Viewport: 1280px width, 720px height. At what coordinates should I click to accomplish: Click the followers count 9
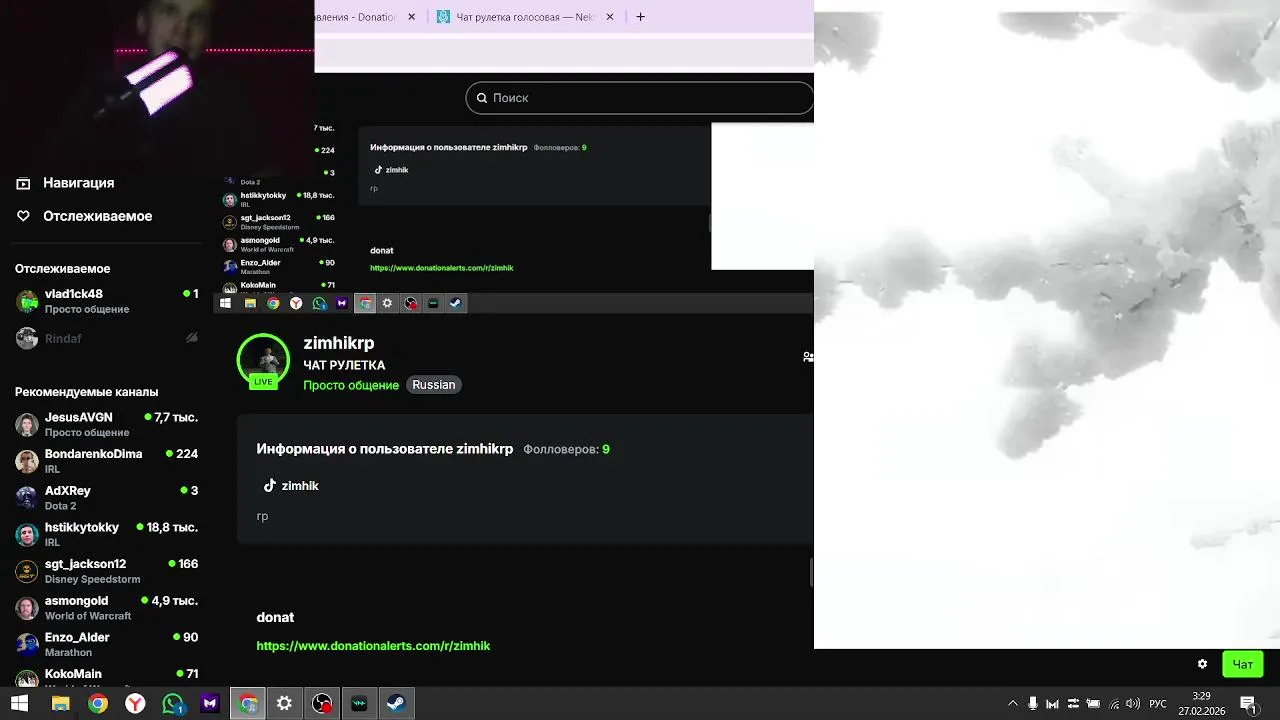click(606, 450)
